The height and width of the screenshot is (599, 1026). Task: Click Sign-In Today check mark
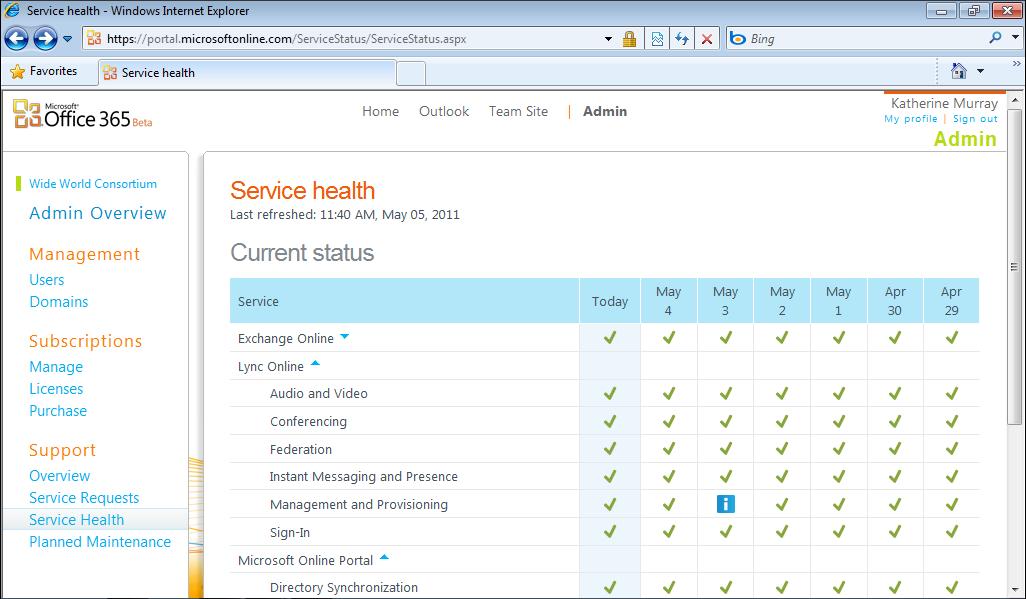tap(610, 531)
